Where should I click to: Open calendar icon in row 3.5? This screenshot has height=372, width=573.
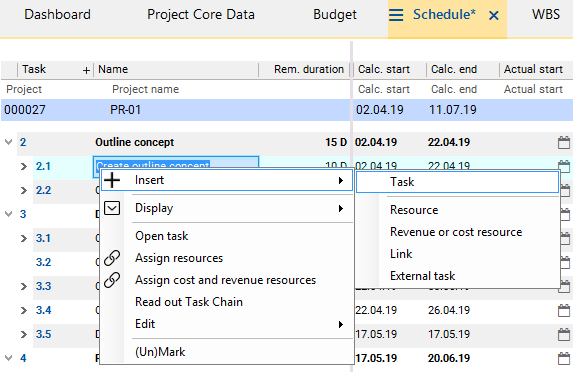(564, 334)
